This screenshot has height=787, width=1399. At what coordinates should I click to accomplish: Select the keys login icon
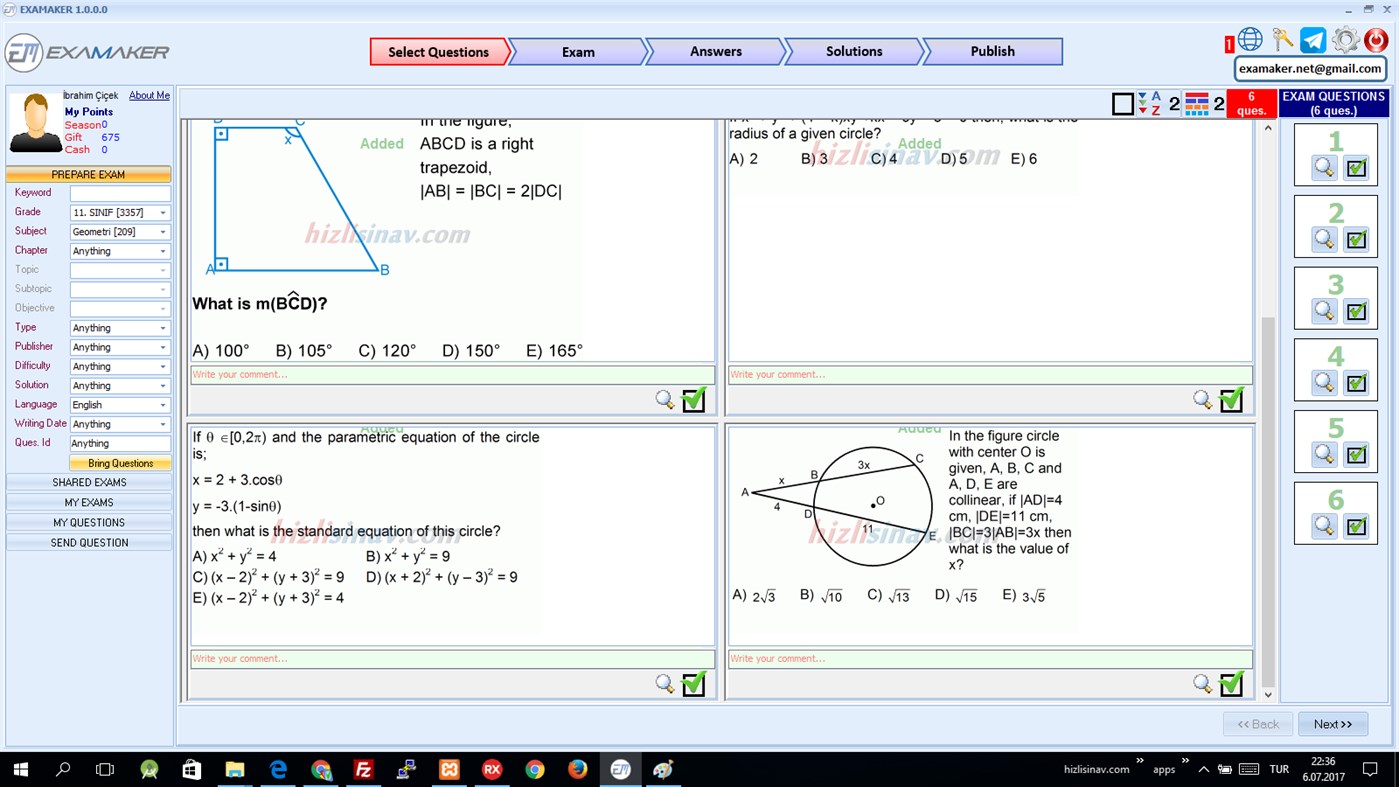coord(1283,38)
